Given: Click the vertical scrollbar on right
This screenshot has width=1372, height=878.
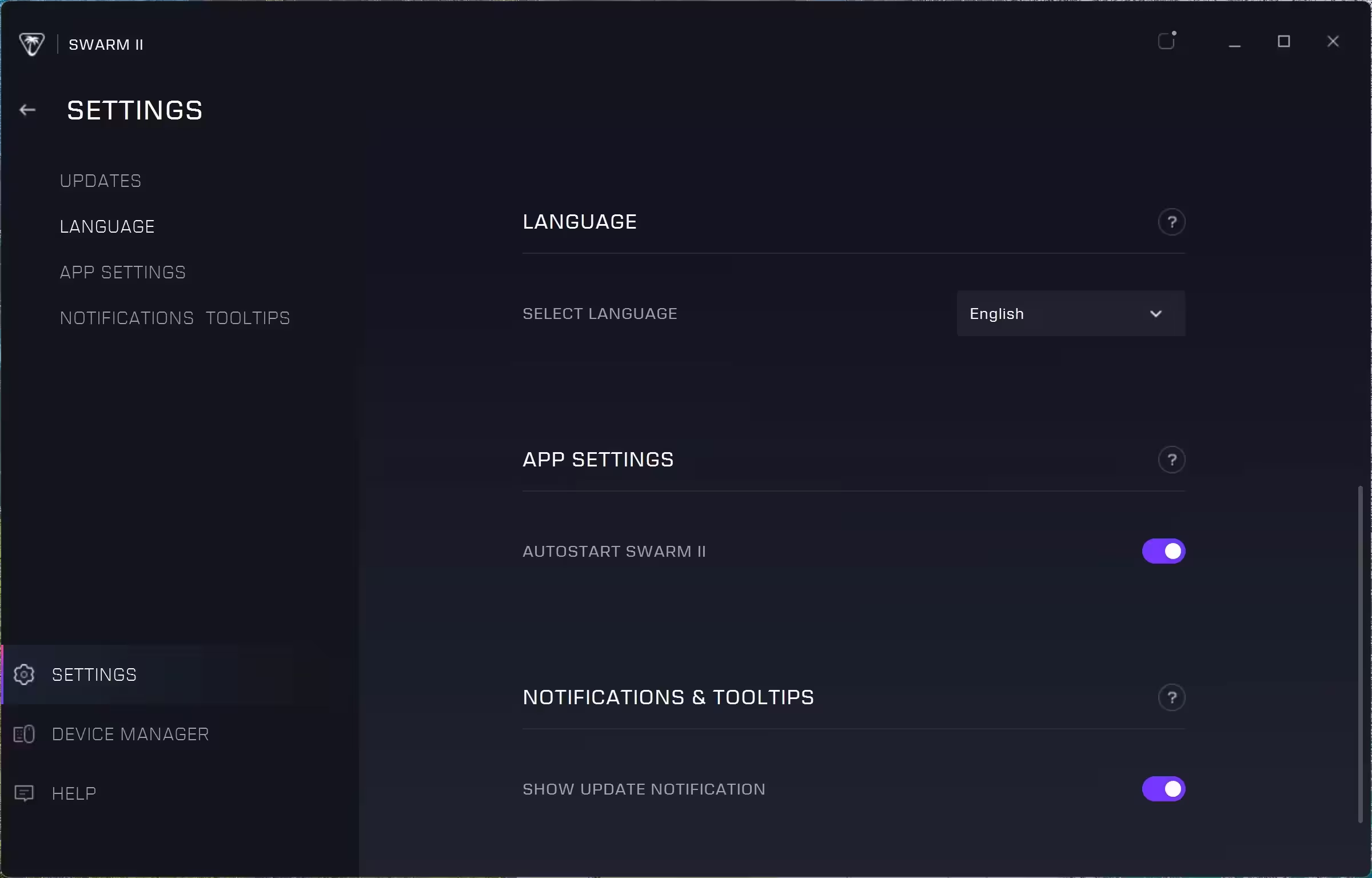Looking at the screenshot, I should point(1361,654).
